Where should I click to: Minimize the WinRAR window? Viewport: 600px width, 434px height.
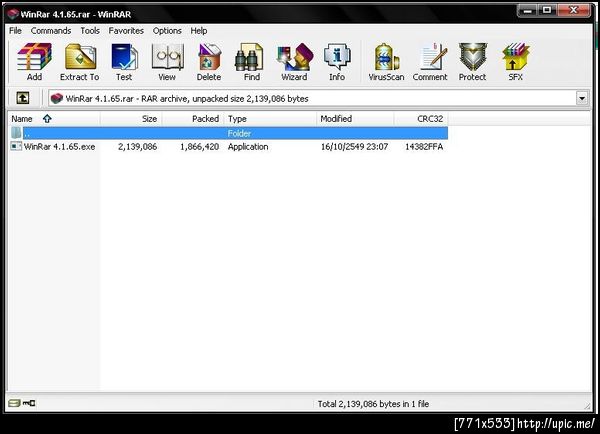[x=528, y=11]
